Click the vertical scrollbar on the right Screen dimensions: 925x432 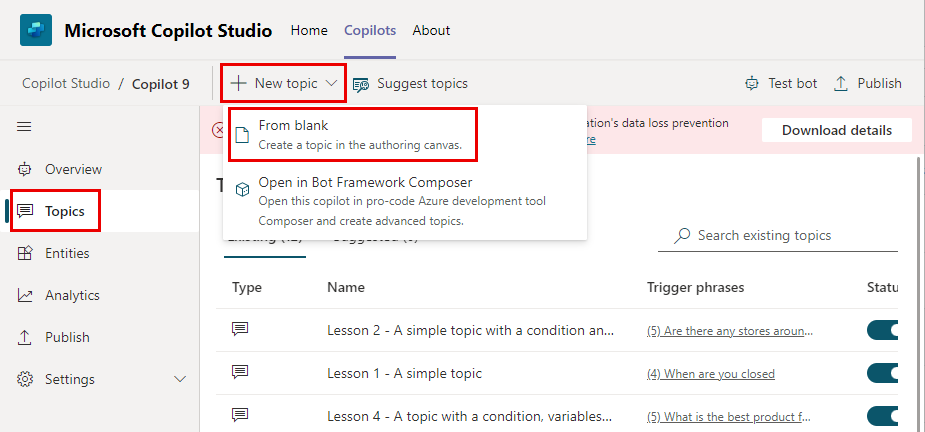(918, 294)
